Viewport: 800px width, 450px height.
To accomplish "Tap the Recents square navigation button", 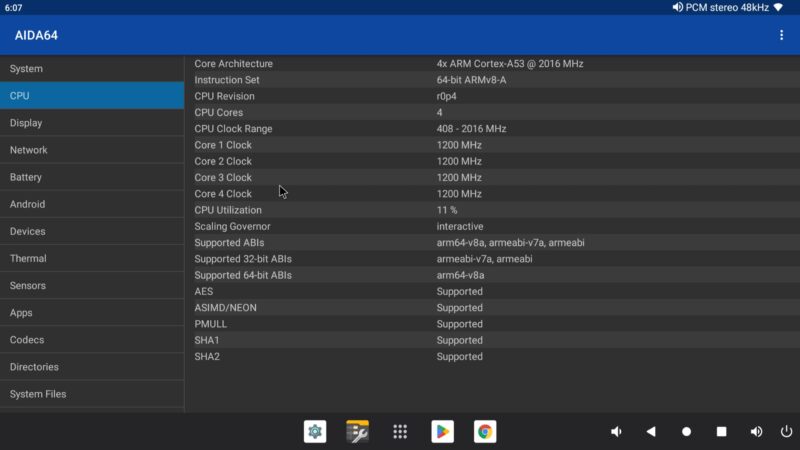I will [x=721, y=432].
